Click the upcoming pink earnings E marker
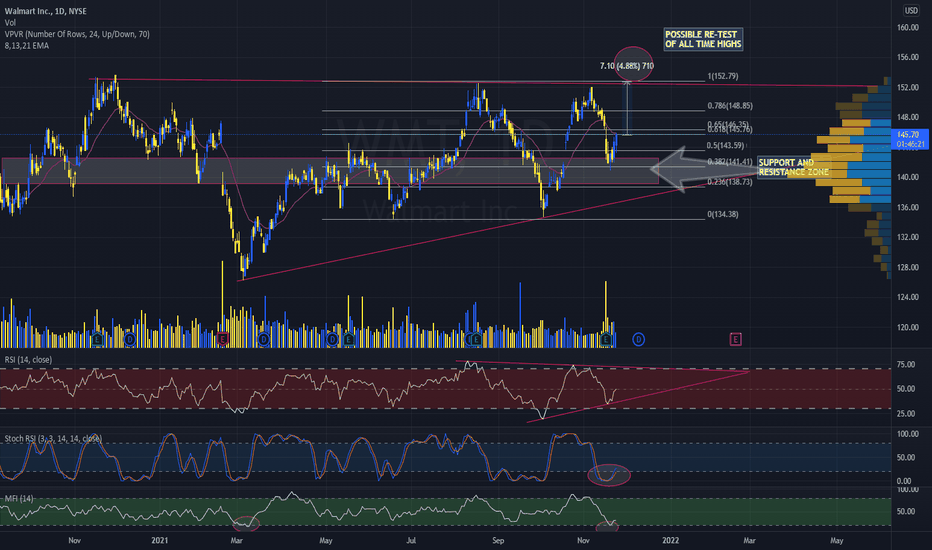The width and height of the screenshot is (932, 550). 735,340
